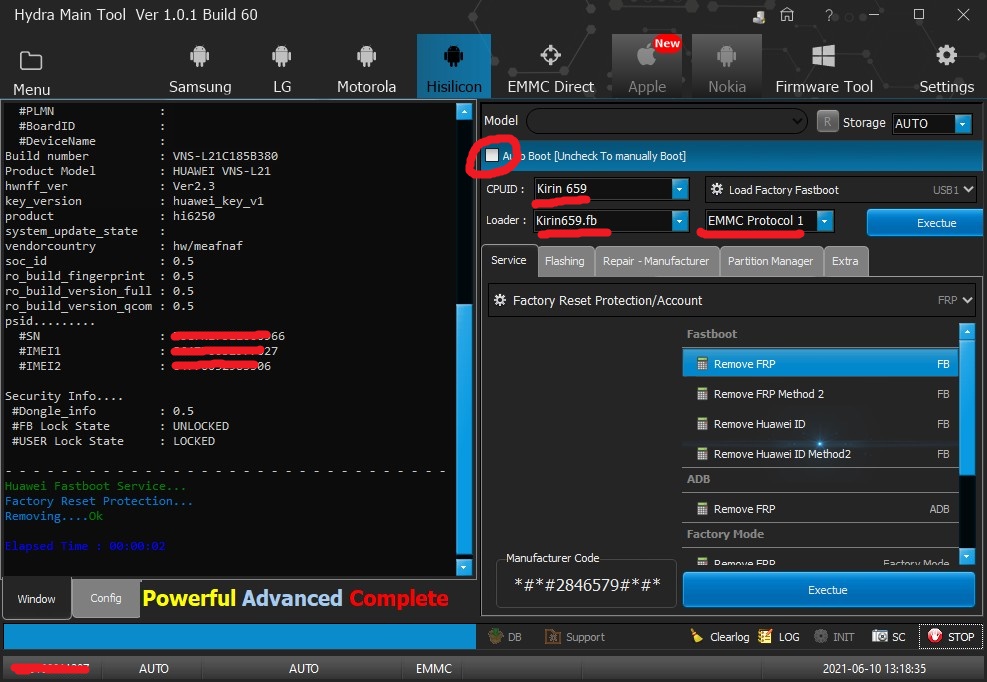Click the blue progress bar
This screenshot has width=987, height=682.
[x=240, y=637]
